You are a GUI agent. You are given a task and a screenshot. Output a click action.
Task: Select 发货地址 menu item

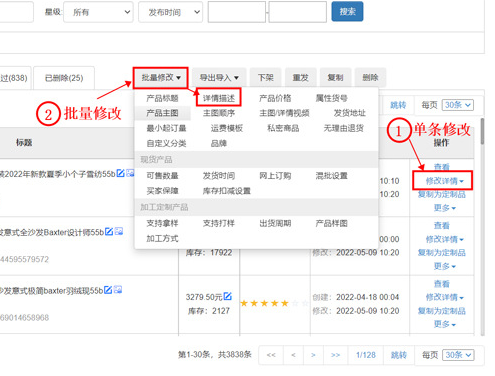350,113
